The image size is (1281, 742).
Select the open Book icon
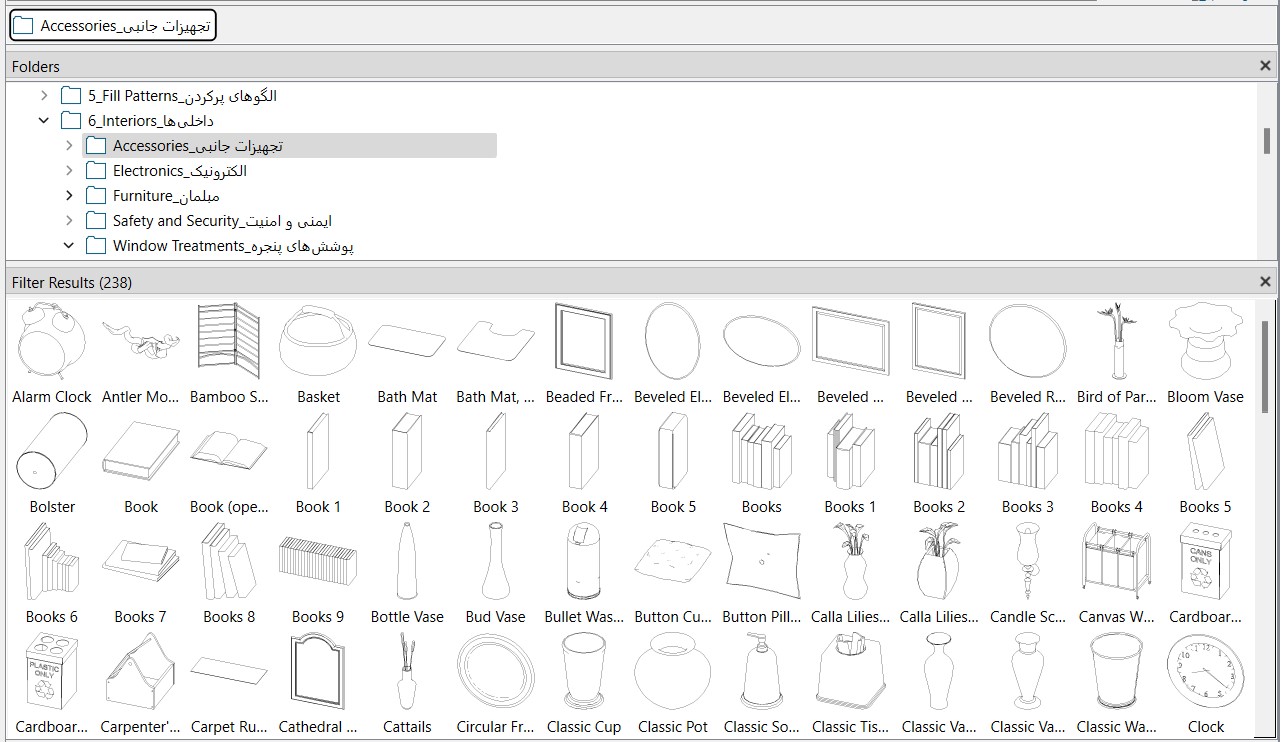point(229,451)
